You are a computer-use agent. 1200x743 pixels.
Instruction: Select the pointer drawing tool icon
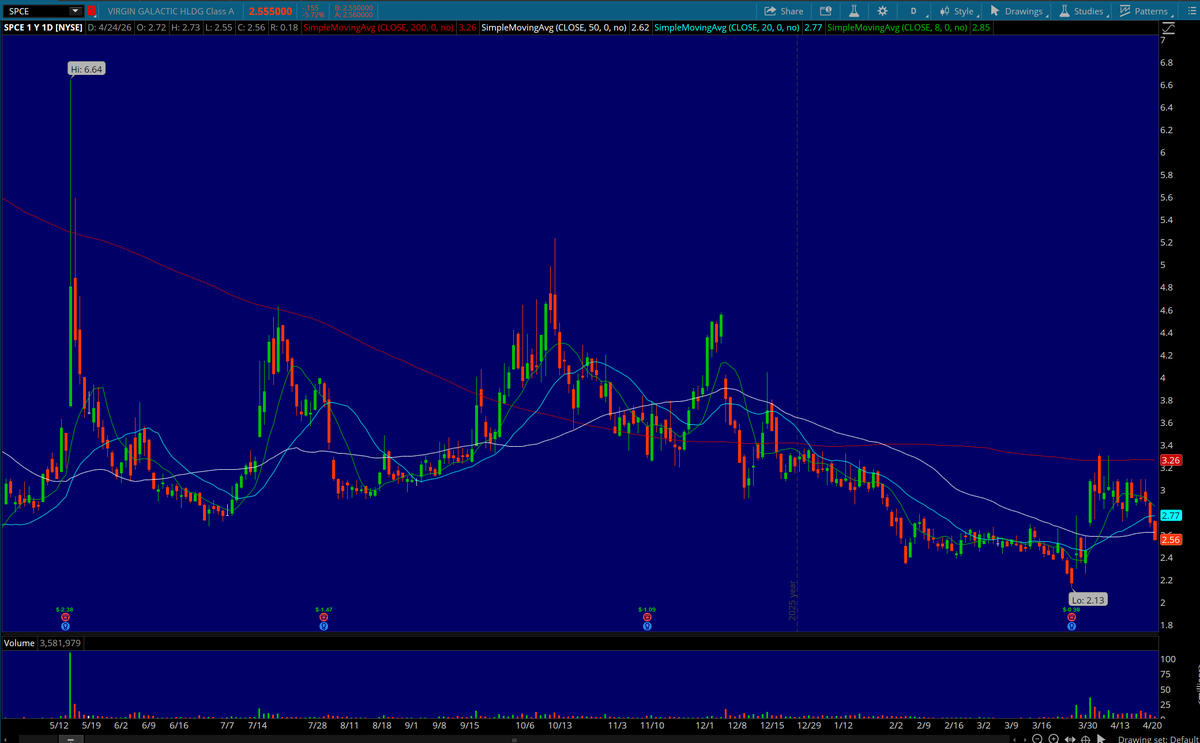1101,739
